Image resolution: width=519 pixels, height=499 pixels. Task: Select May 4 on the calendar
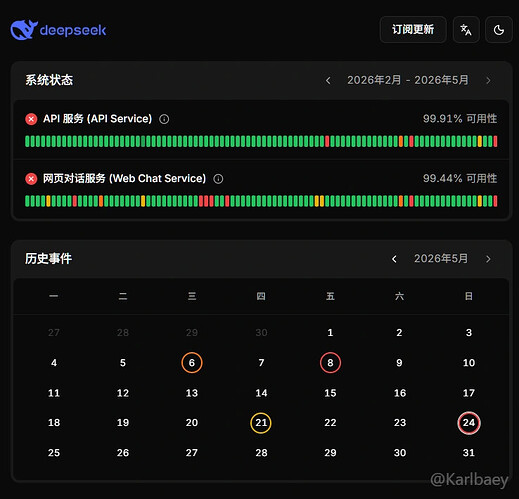click(54, 363)
